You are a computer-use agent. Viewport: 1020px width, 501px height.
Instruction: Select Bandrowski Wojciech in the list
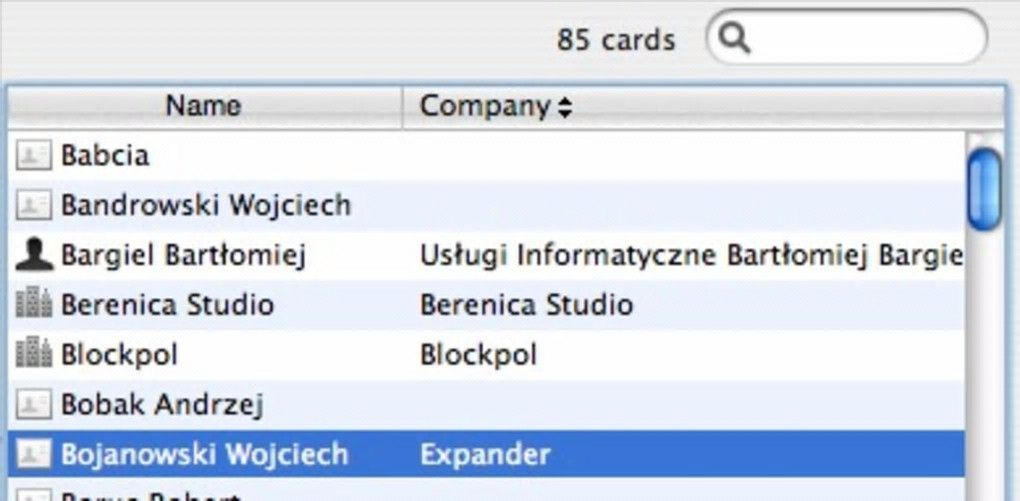tap(205, 205)
